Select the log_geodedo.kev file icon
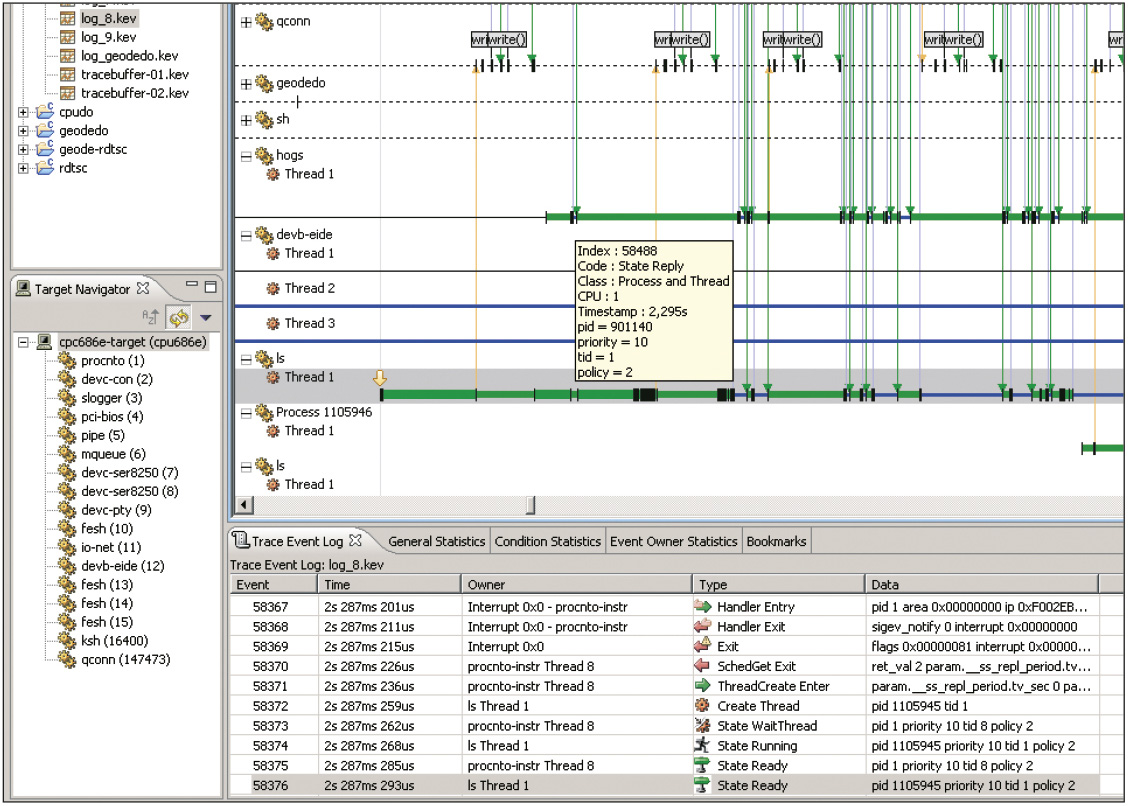 click(68, 56)
